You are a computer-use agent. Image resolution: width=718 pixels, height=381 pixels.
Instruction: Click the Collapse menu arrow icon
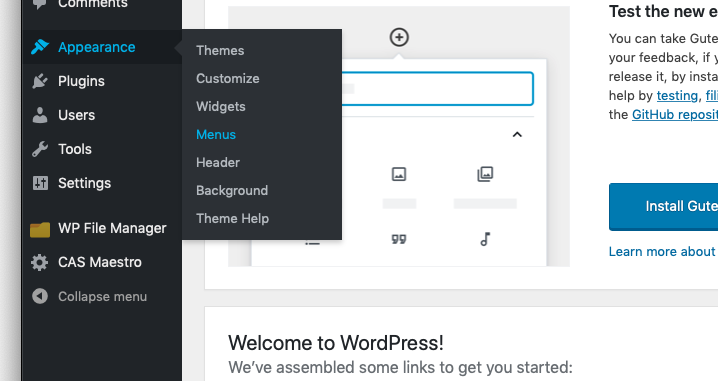pos(40,296)
